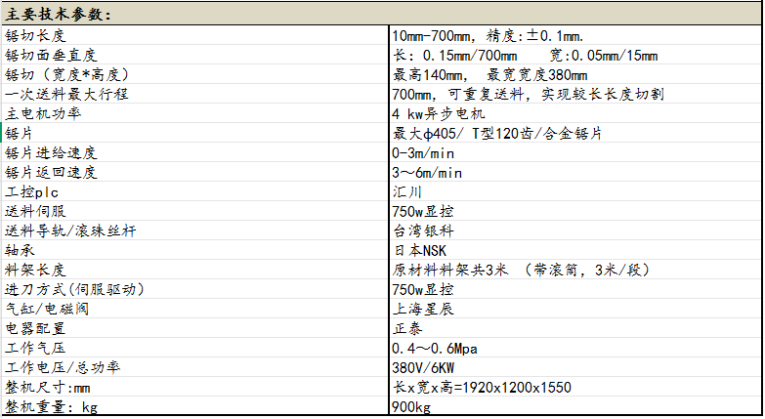The image size is (765, 419).
Task: Click the 最高140mm 最宽宽度380mm cell
Action: [490, 75]
